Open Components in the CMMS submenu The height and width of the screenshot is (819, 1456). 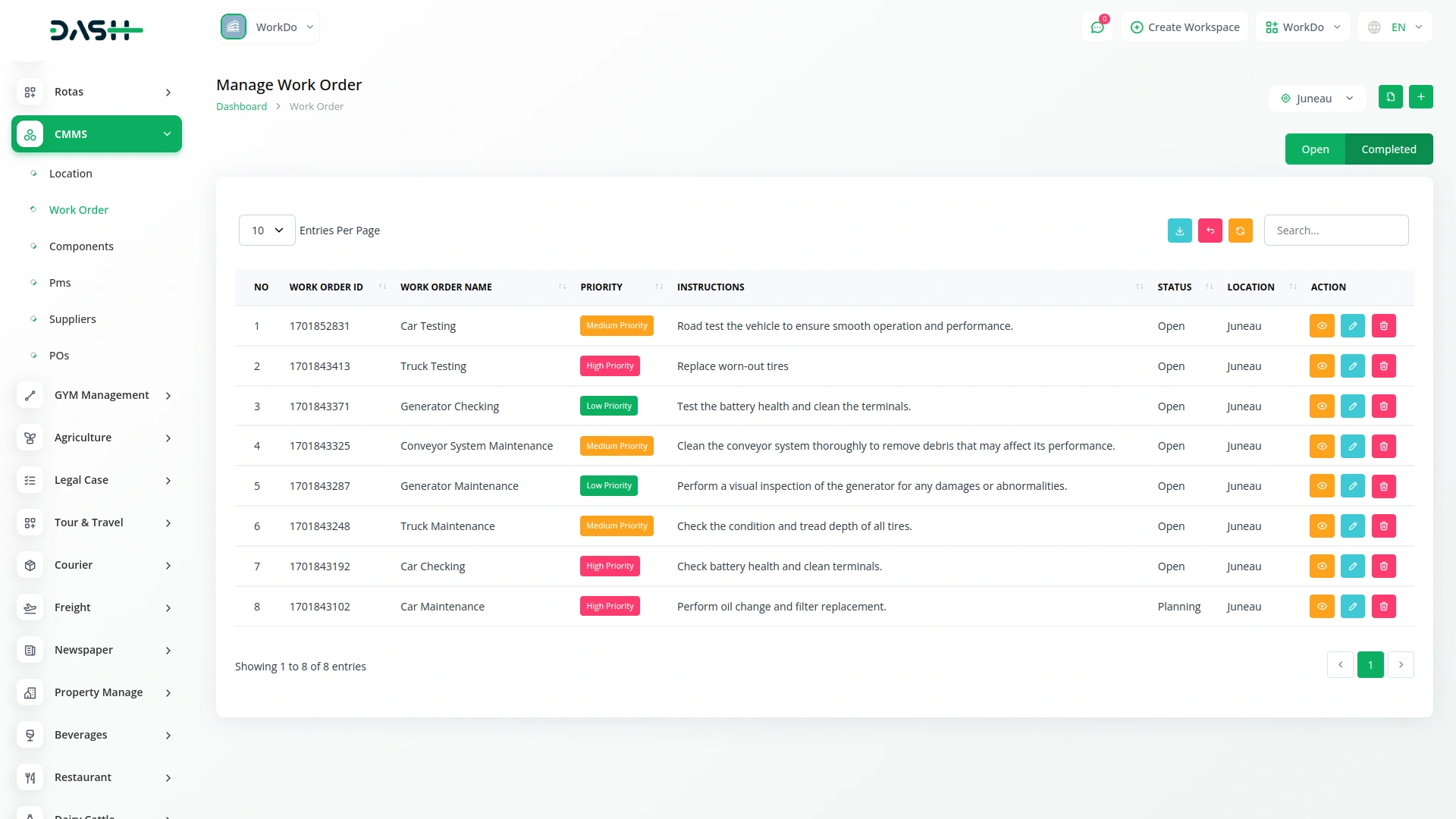[x=81, y=246]
